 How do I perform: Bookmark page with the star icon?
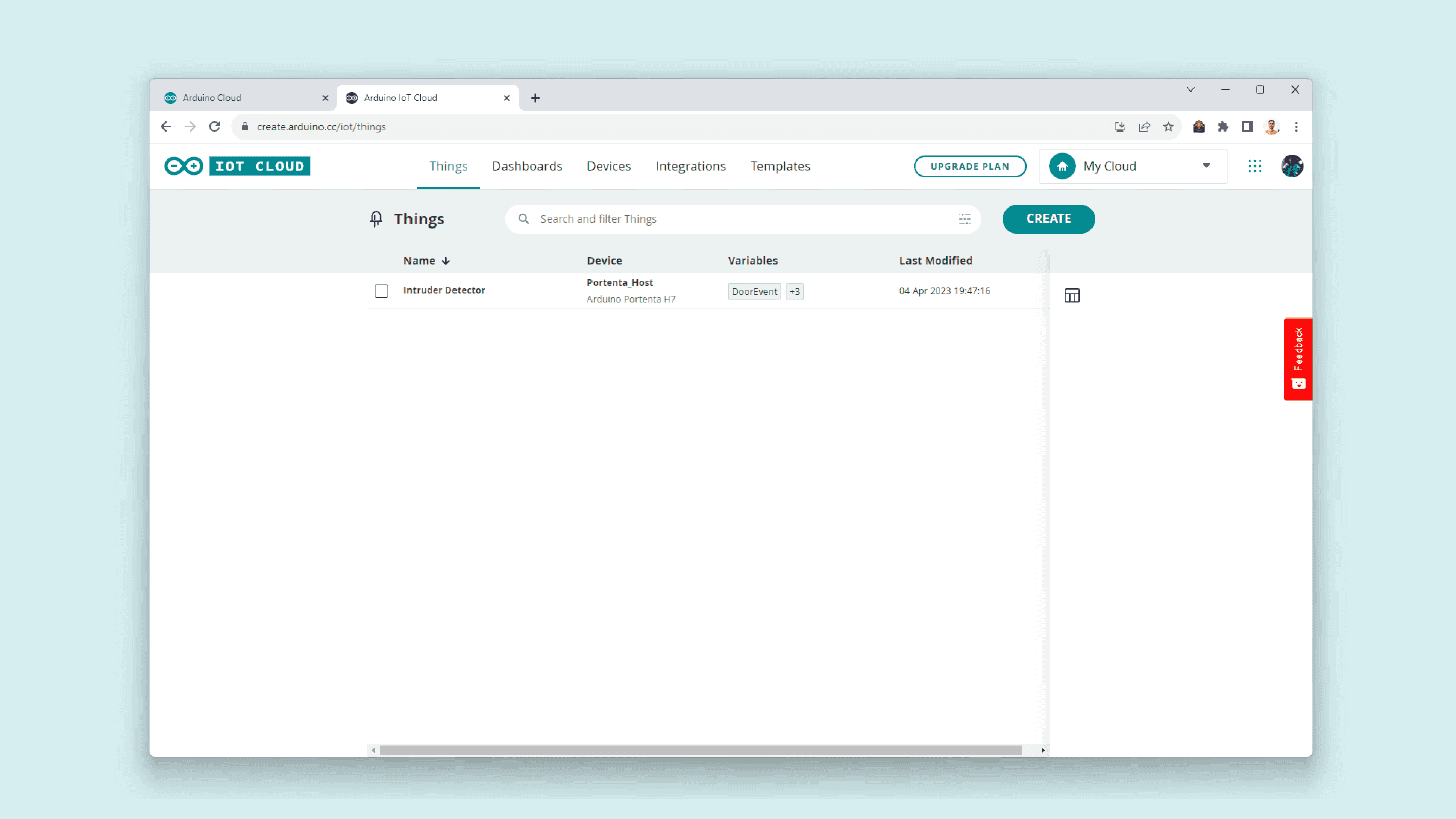1168,126
